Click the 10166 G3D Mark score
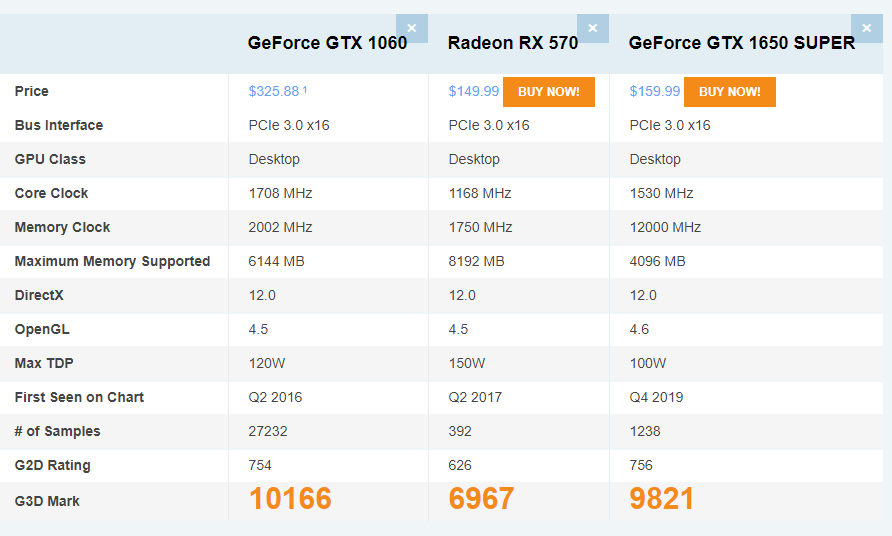Screen dimensions: 892x536 pyautogui.click(x=290, y=499)
